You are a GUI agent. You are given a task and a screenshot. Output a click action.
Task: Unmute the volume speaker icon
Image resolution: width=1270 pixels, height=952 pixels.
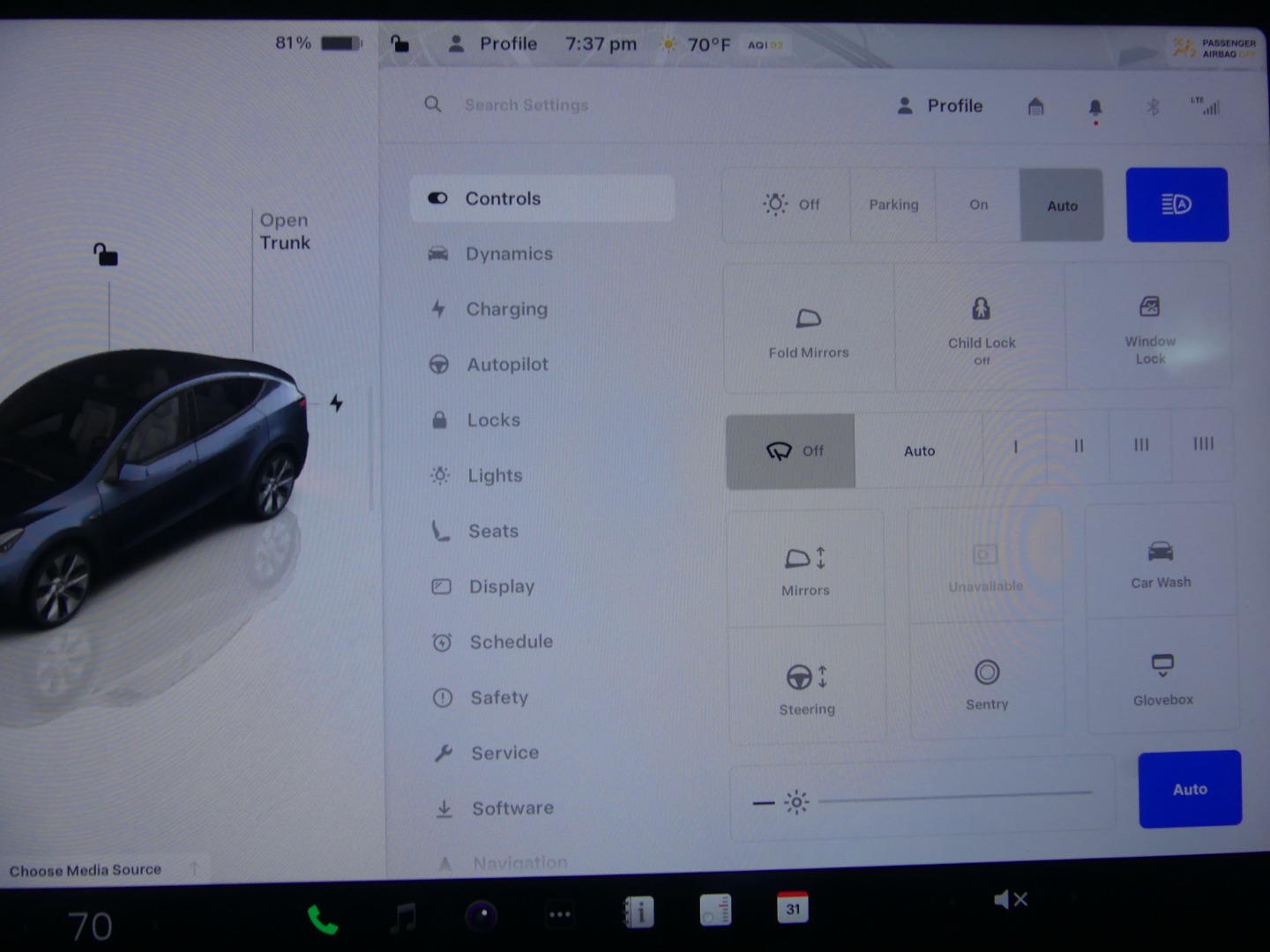point(1009,900)
